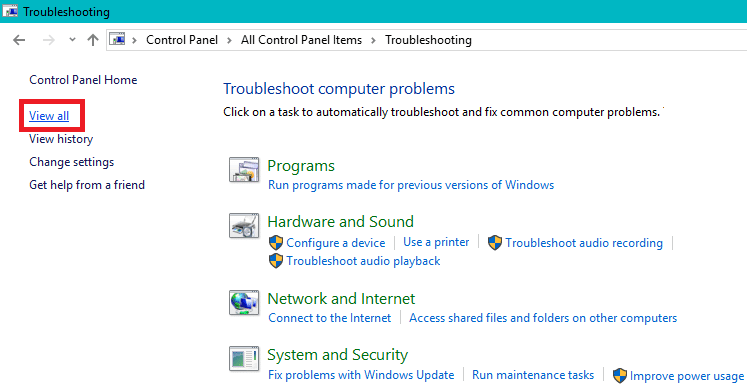Select the Control Panel breadcrumb

(x=182, y=40)
